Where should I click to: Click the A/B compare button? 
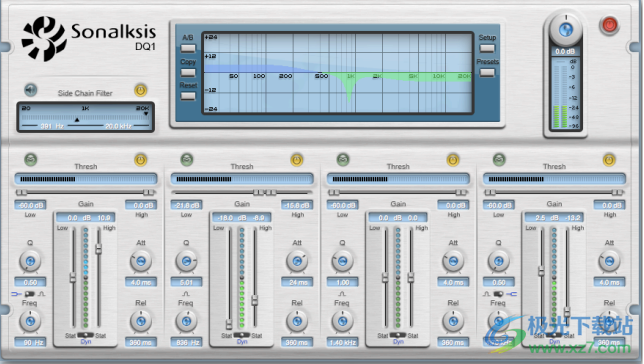188,48
